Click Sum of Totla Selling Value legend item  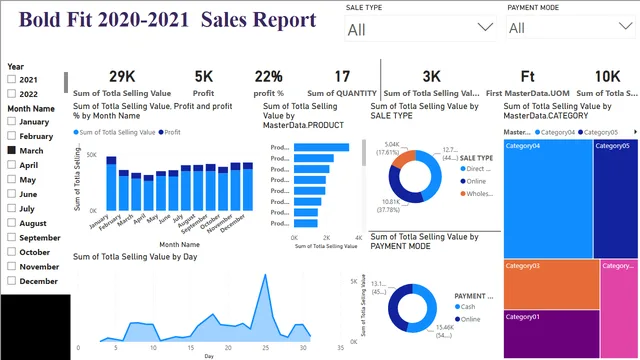(x=114, y=132)
